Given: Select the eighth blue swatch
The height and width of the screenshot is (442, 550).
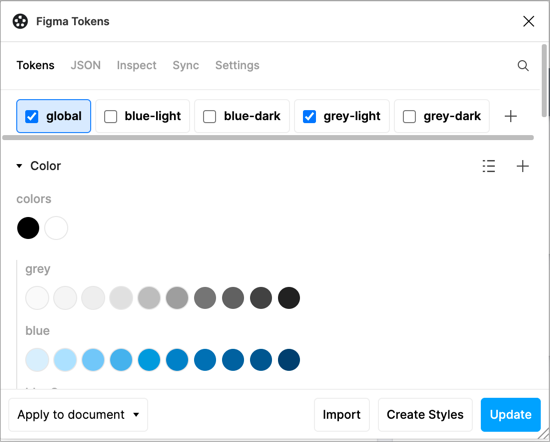Looking at the screenshot, I should tap(233, 360).
